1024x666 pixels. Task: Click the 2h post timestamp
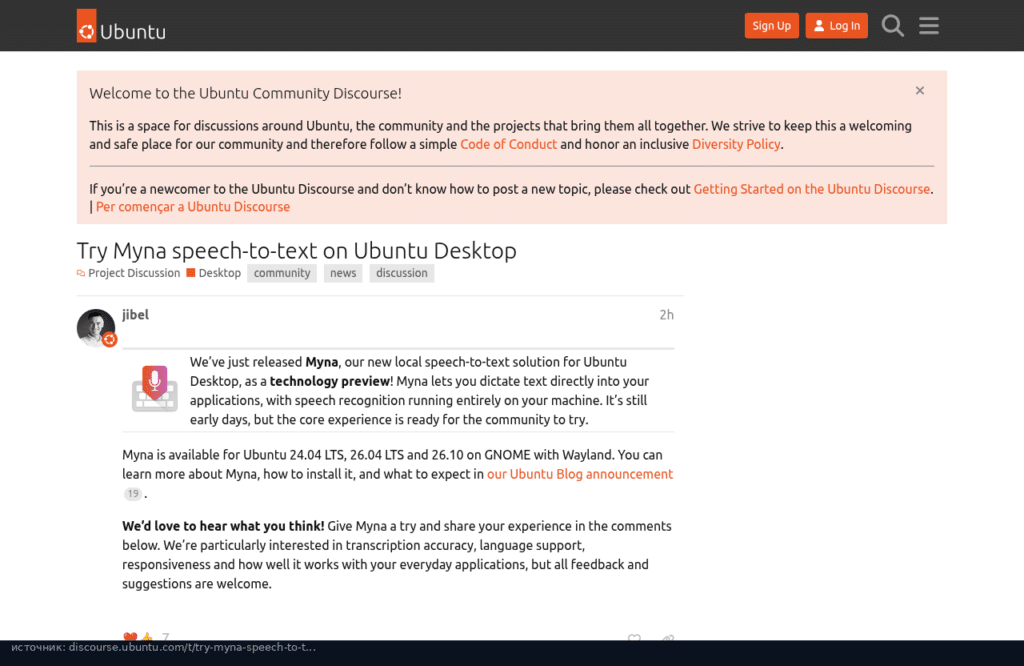(666, 315)
